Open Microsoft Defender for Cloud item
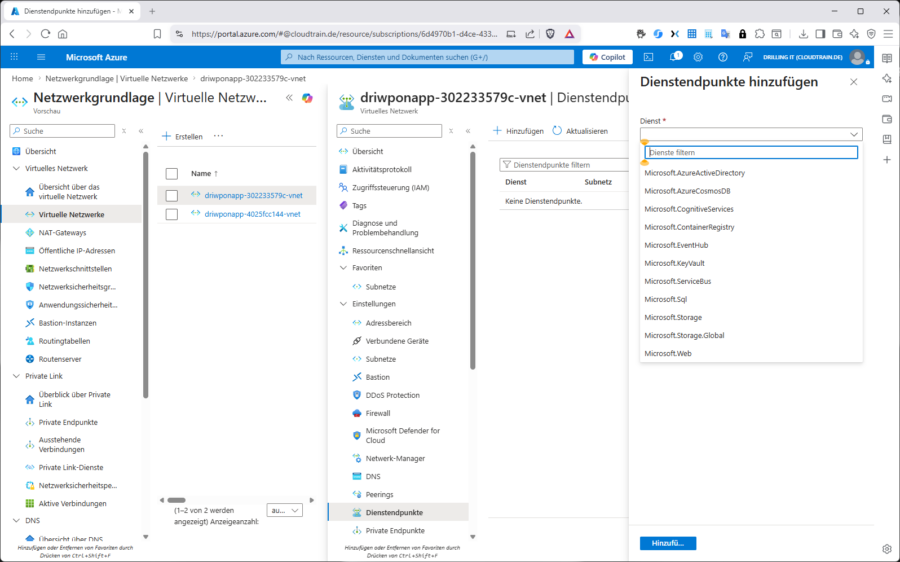The height and width of the screenshot is (562, 900). pyautogui.click(x=402, y=435)
